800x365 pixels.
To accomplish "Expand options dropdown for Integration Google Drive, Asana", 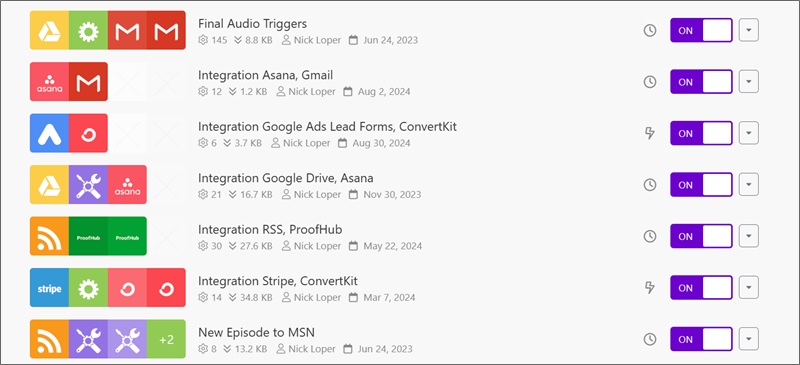I will 748,184.
